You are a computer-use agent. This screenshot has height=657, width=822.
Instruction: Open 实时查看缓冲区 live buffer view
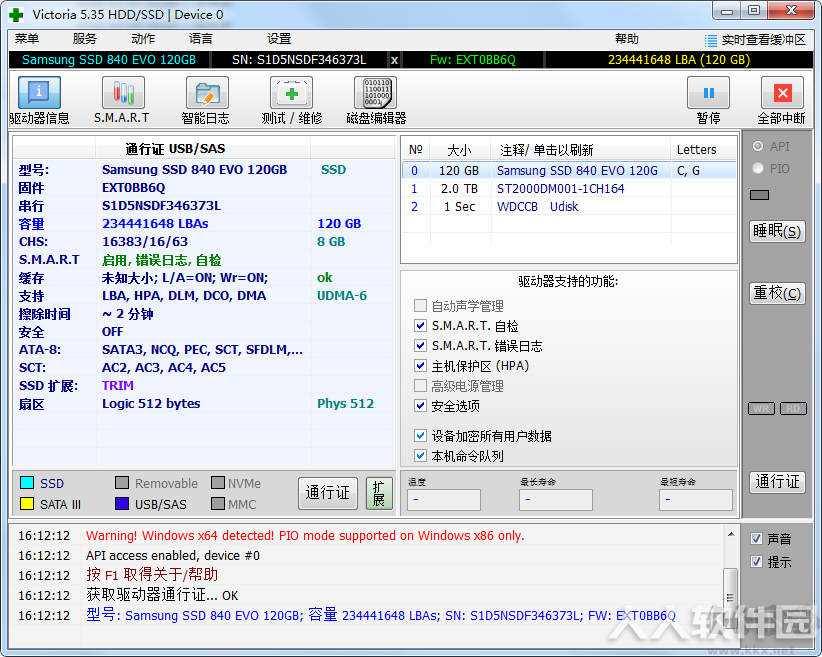coord(755,40)
